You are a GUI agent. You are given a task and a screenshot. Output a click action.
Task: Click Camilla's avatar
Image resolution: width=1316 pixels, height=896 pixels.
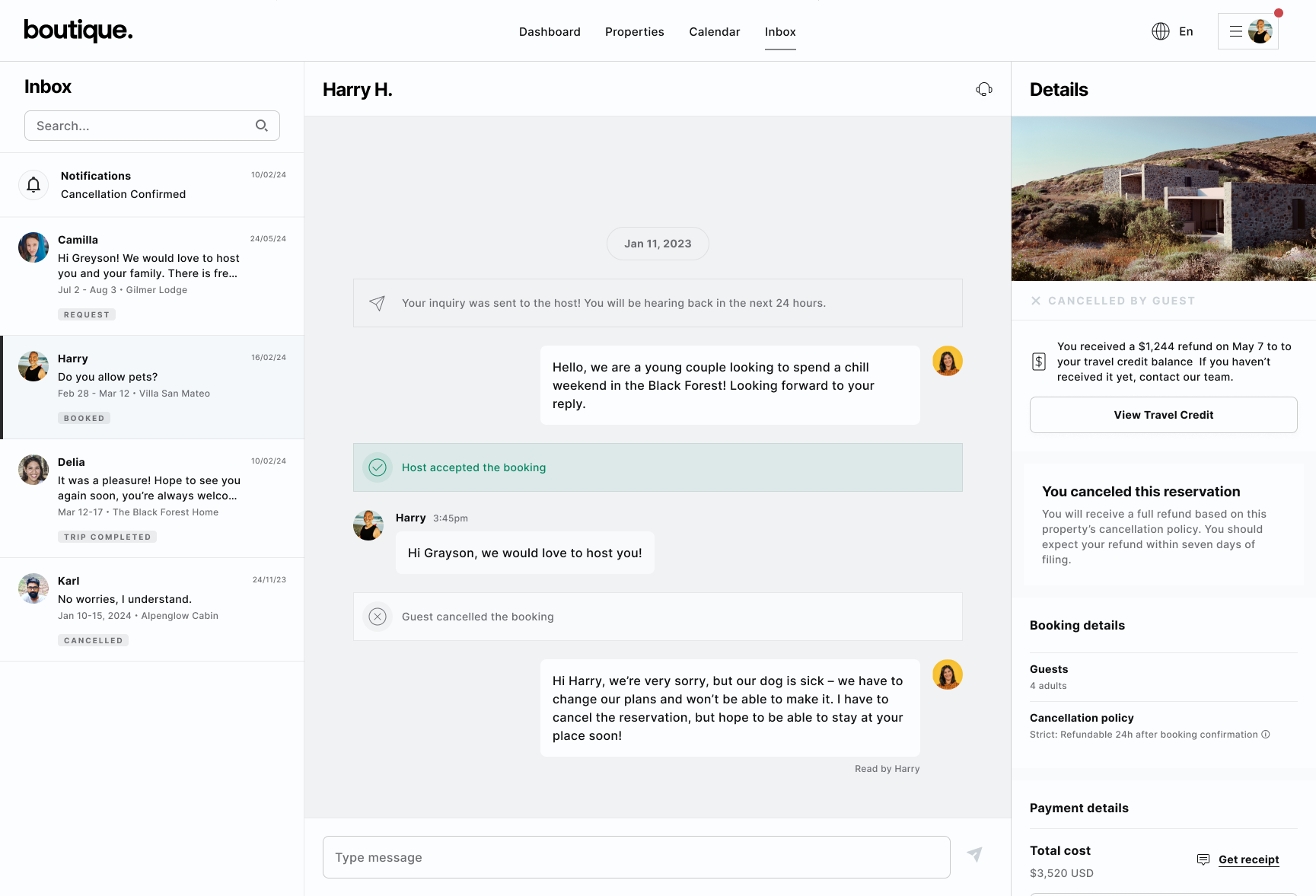click(33, 247)
